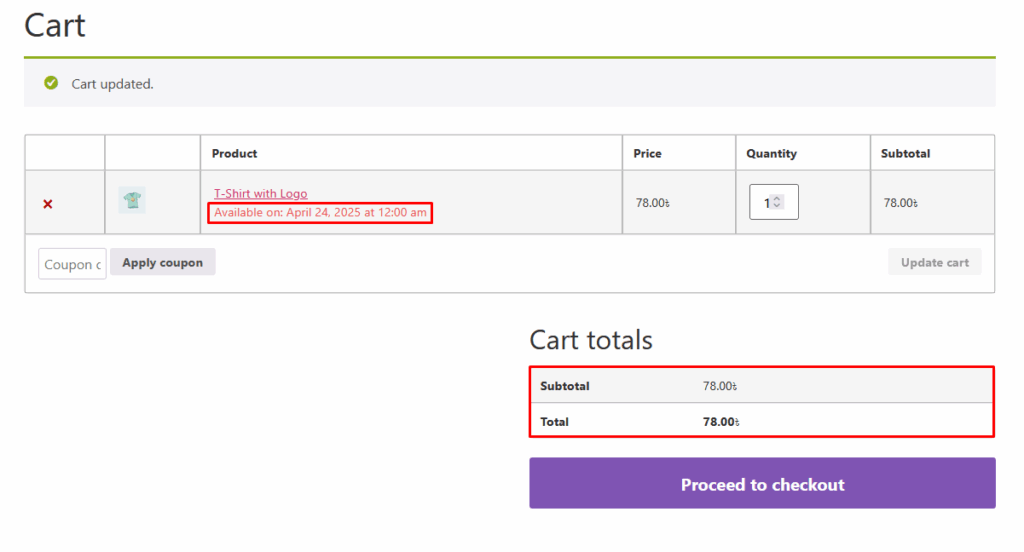The width and height of the screenshot is (1024, 552).
Task: Click the Cart totals heading
Action: tap(591, 340)
